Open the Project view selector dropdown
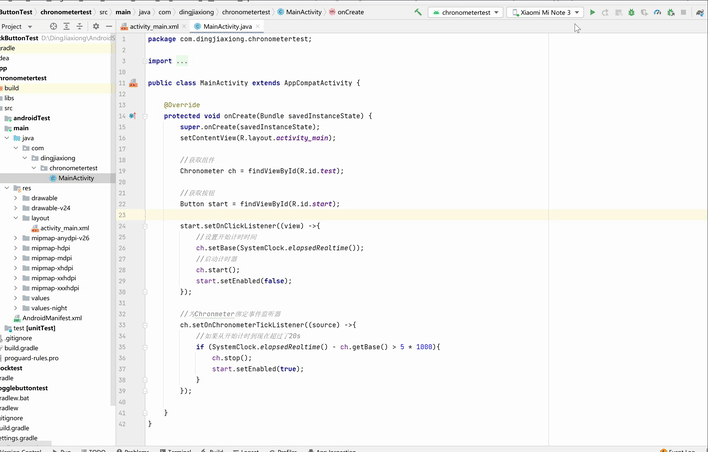 click(17, 26)
